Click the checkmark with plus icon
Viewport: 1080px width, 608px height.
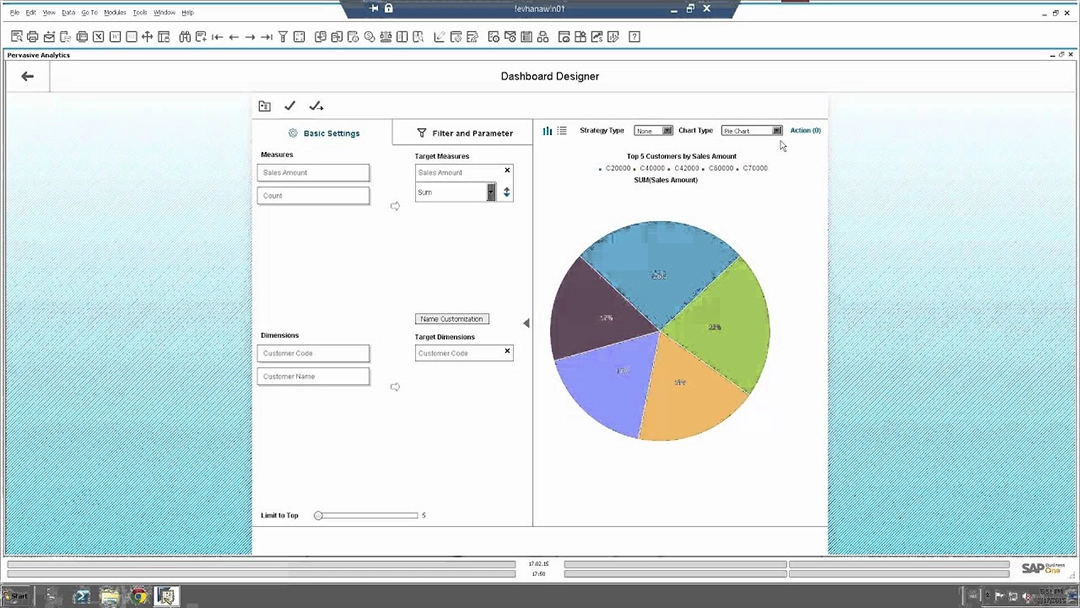click(x=316, y=106)
